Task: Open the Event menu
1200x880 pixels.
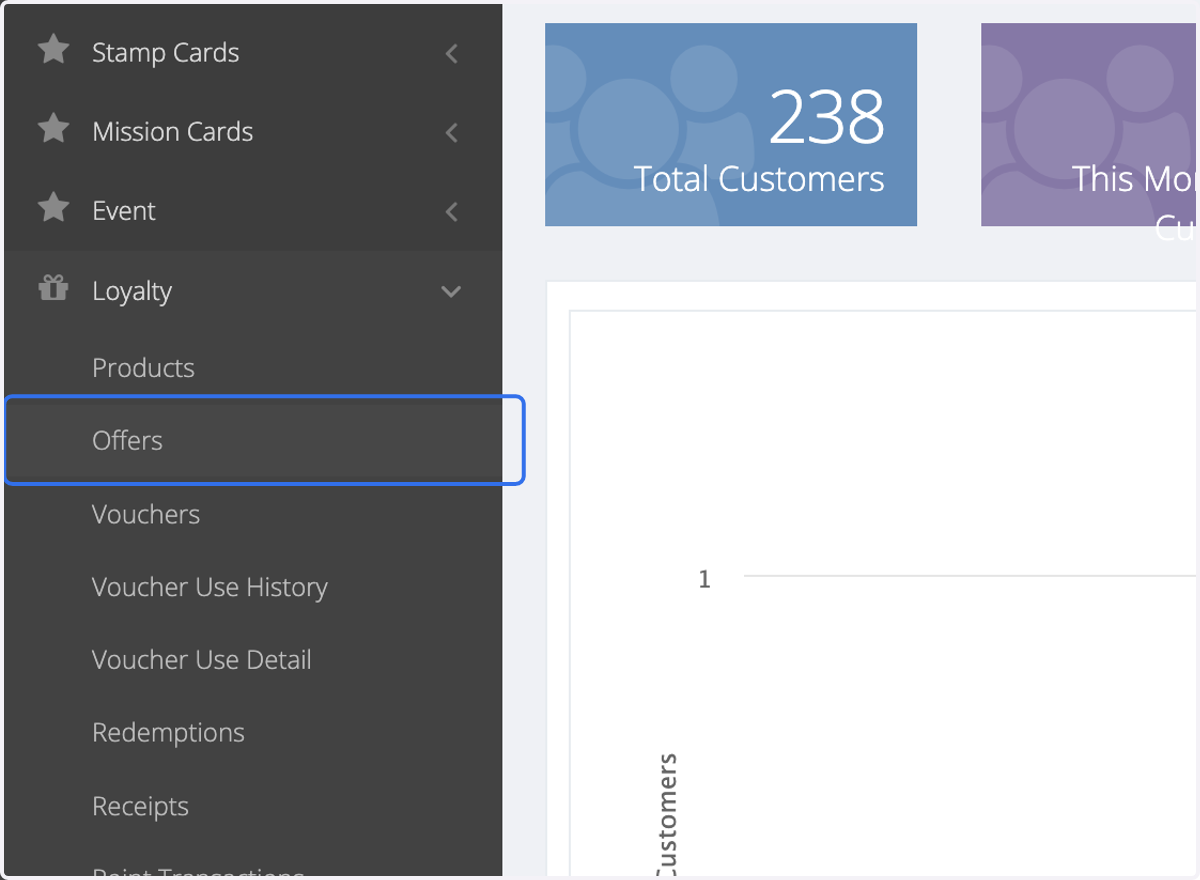Action: [x=124, y=211]
